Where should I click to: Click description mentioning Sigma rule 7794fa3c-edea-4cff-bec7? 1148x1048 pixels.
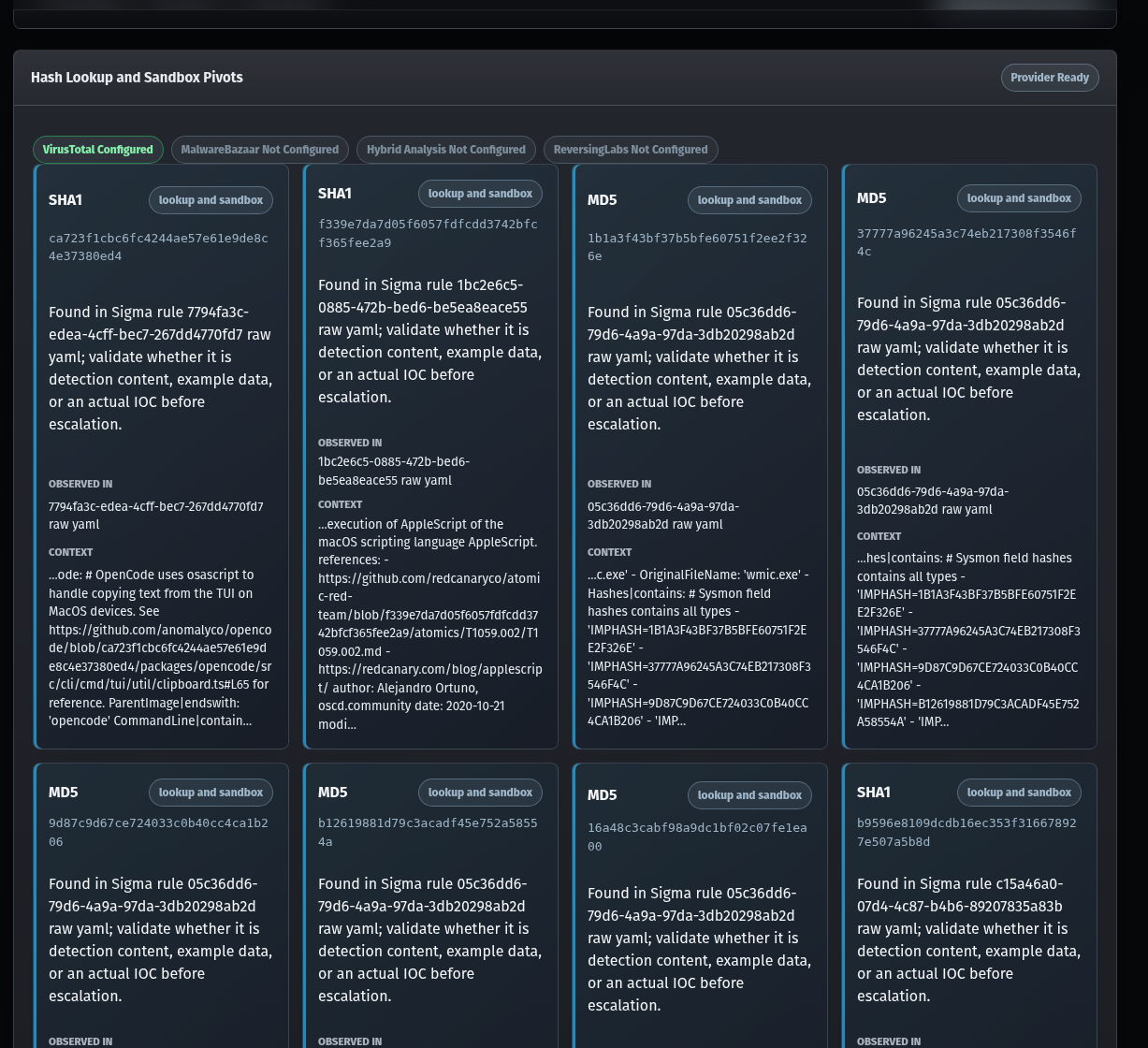coord(161,369)
